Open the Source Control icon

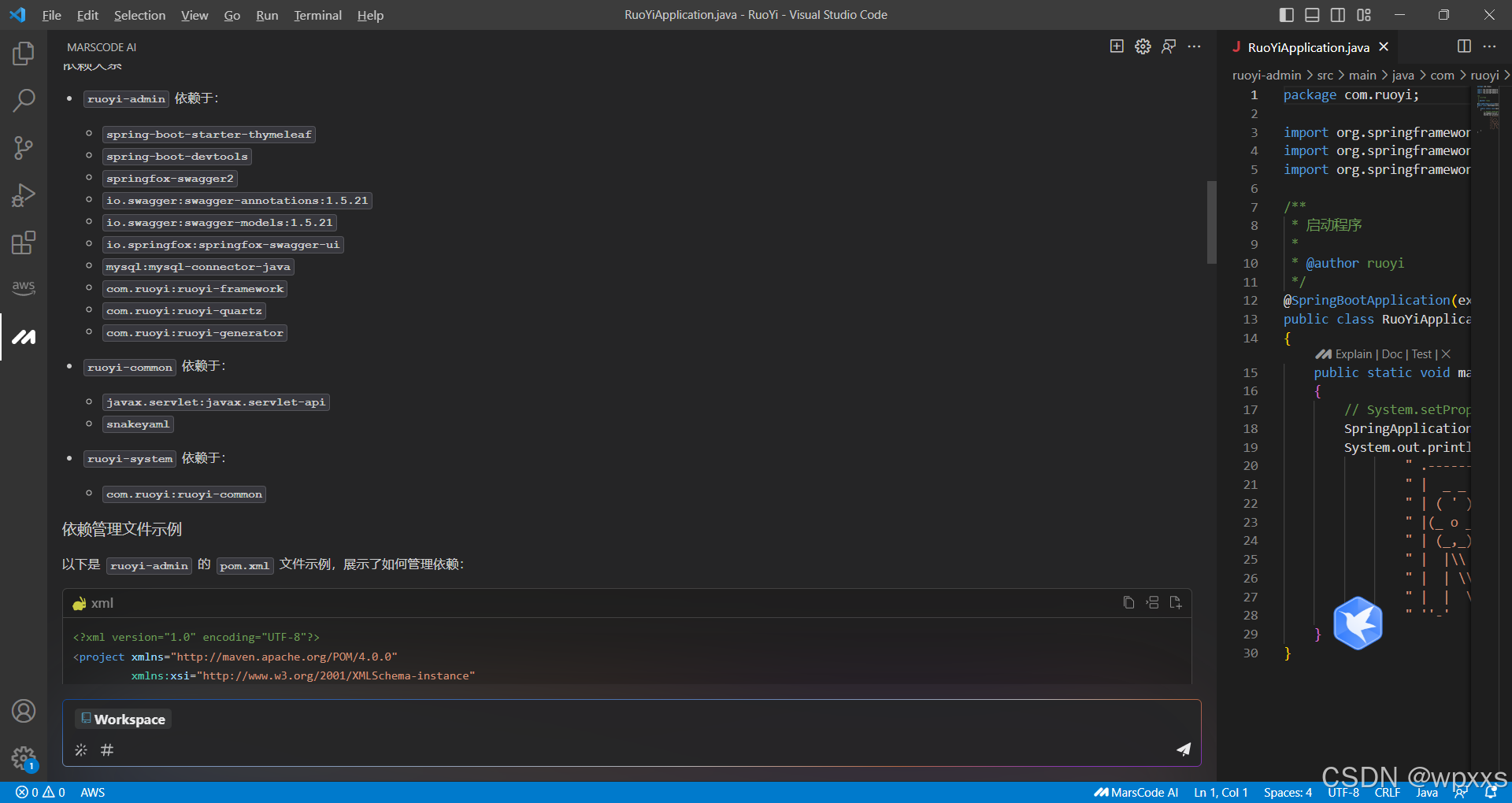24,148
